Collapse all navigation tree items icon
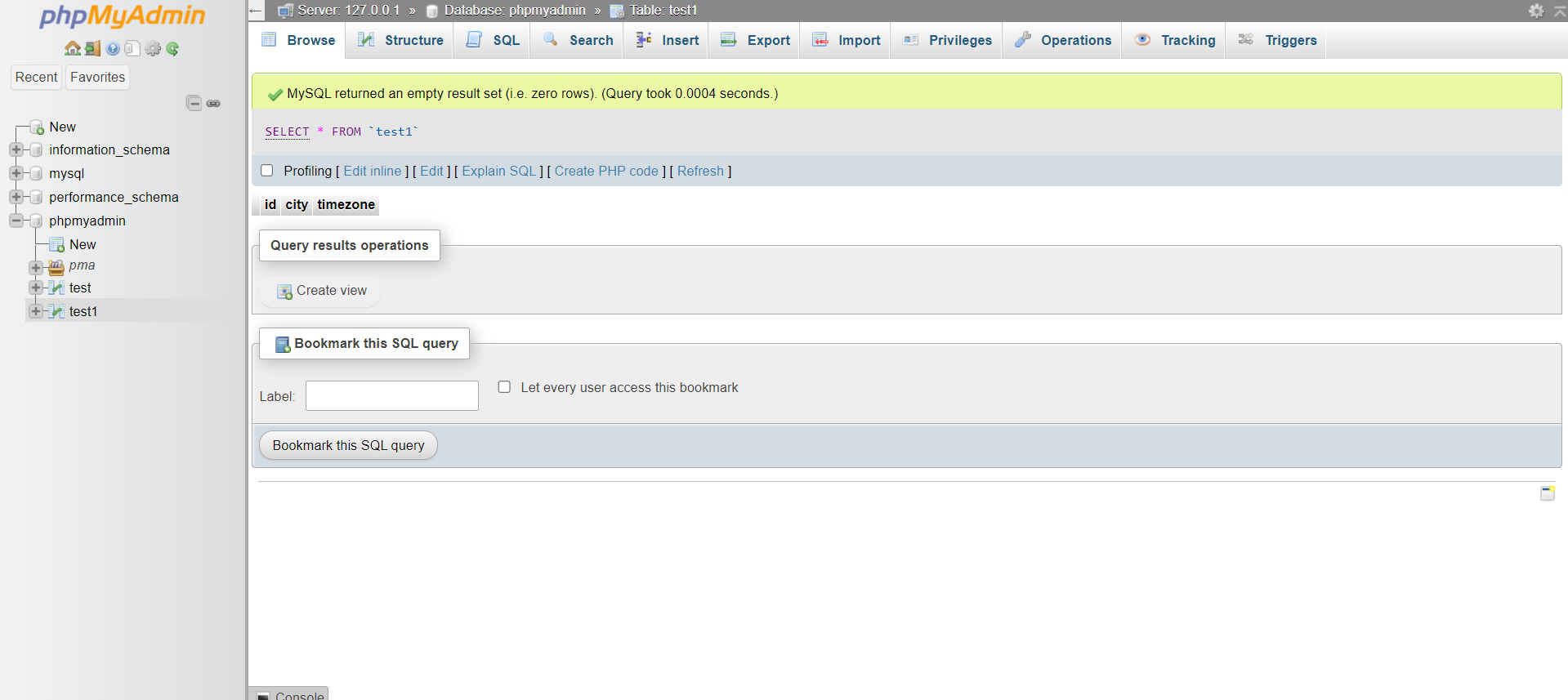 pos(194,103)
